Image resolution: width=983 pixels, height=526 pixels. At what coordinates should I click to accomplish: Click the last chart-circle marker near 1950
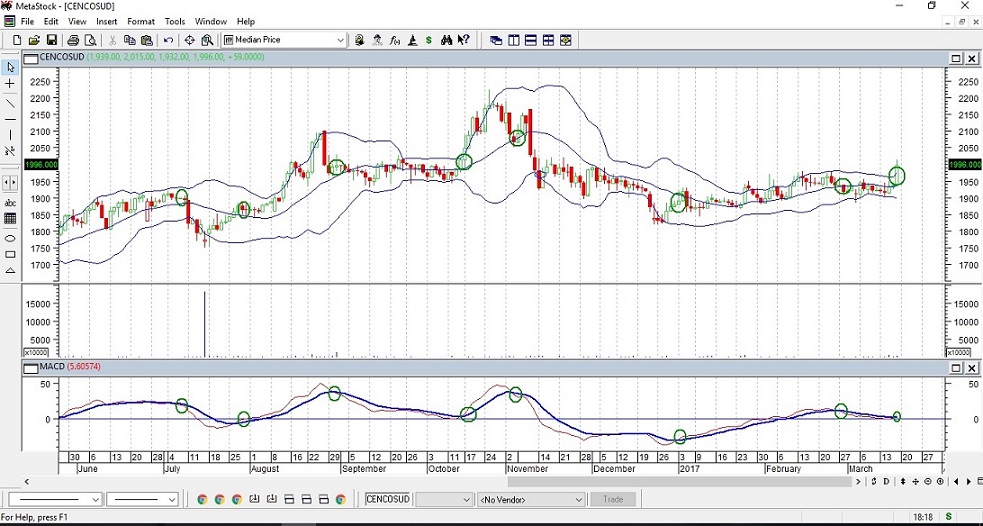tap(896, 177)
